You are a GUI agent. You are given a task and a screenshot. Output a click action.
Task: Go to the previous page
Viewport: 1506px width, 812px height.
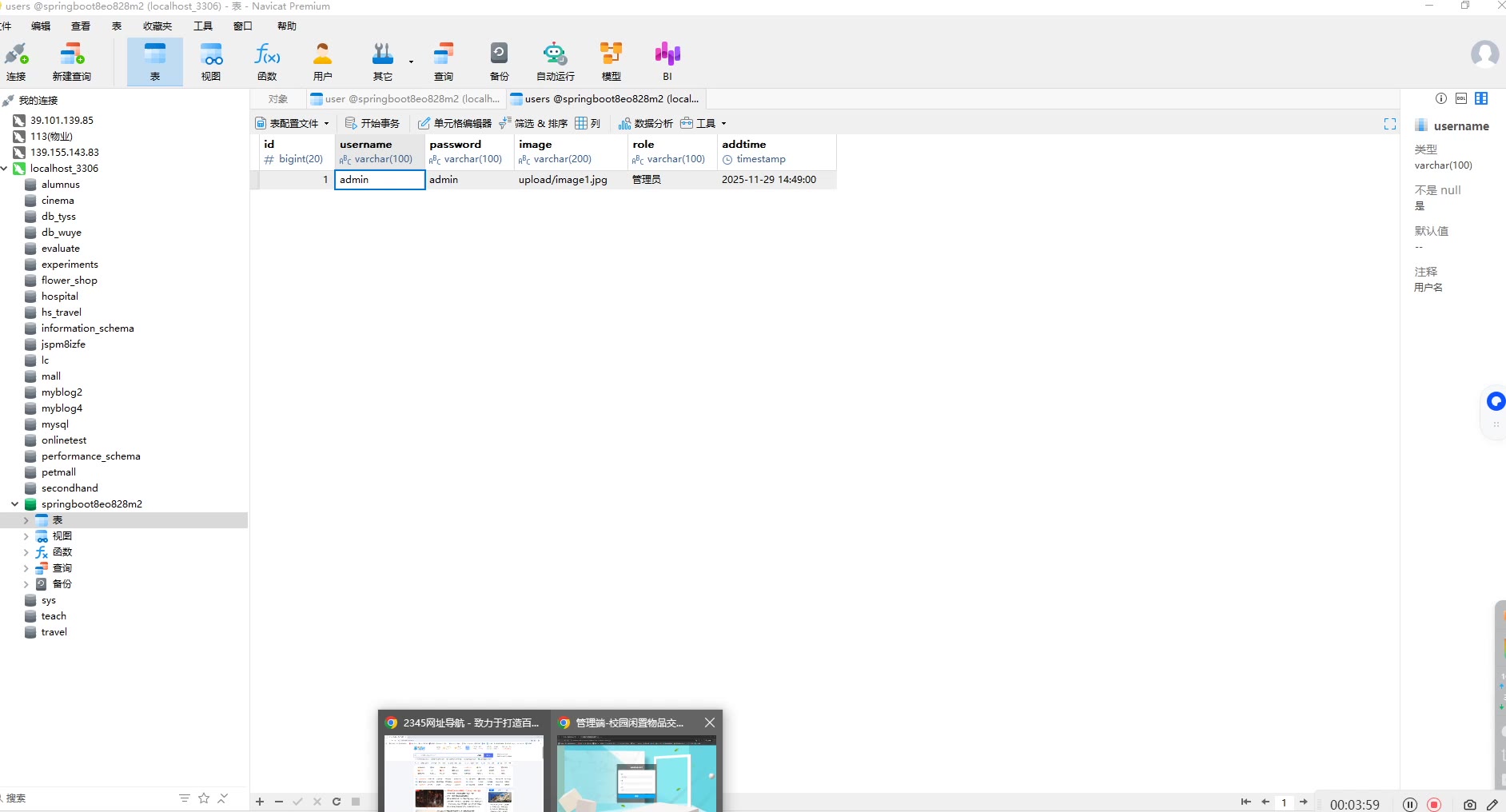click(1265, 802)
